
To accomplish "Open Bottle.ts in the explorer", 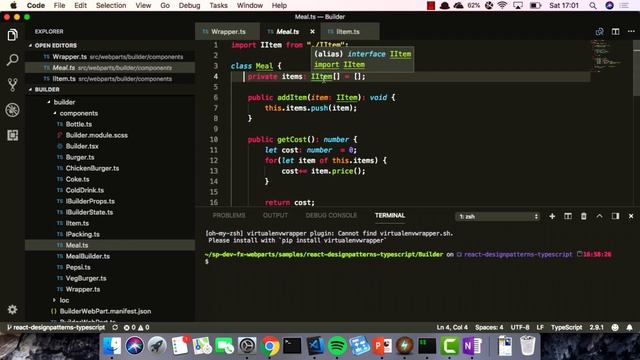I will click(x=79, y=124).
